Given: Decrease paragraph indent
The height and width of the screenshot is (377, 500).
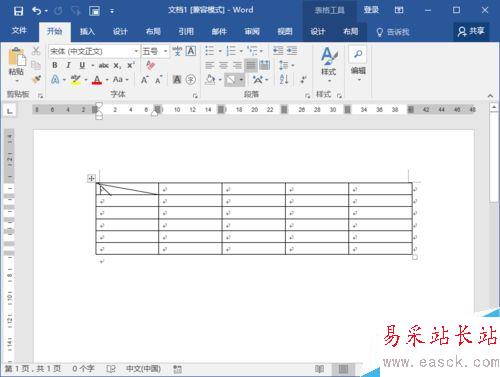Looking at the screenshot, I should pos(278,51).
